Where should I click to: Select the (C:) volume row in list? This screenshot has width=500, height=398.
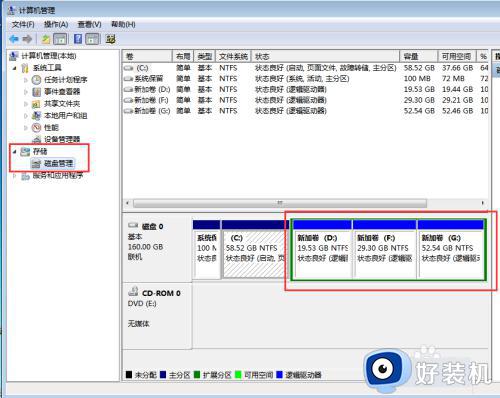(x=305, y=68)
